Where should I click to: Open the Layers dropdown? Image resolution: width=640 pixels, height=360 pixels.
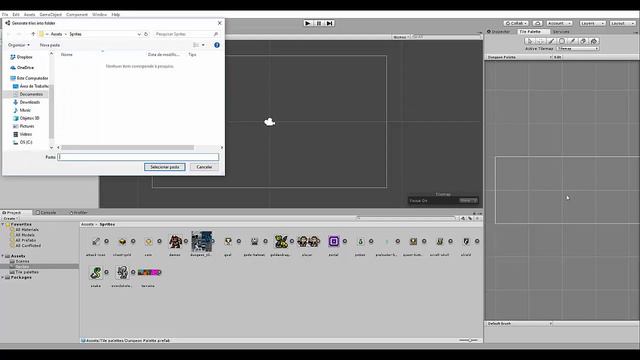point(592,23)
